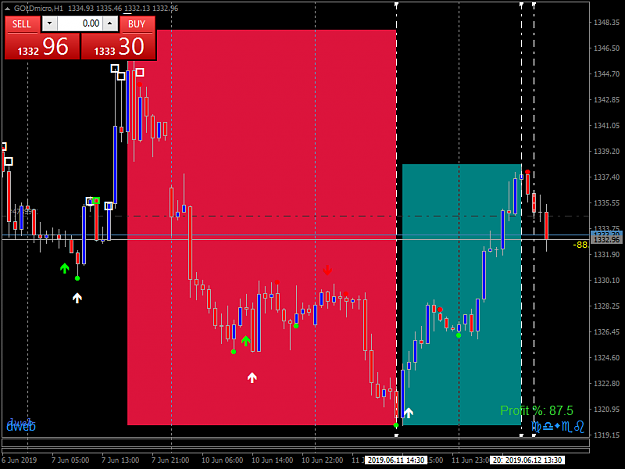Image resolution: width=625 pixels, height=469 pixels.
Task: Click the 1319.15 price scale label
Action: [607, 435]
